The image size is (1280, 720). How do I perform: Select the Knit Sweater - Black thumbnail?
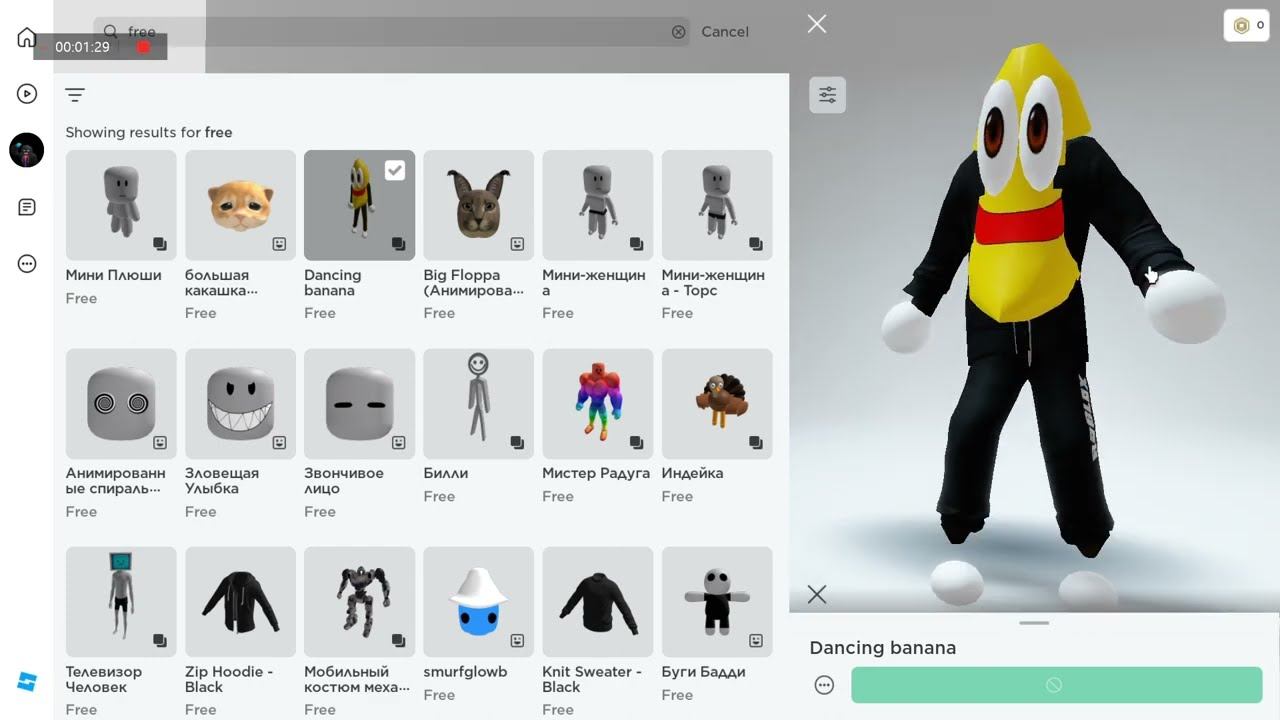tap(597, 602)
